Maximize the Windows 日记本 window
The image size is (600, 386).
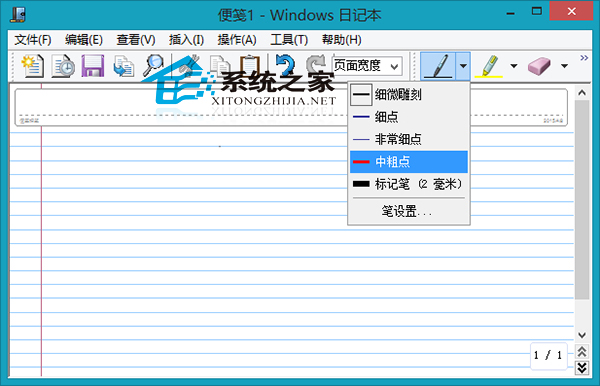point(536,12)
